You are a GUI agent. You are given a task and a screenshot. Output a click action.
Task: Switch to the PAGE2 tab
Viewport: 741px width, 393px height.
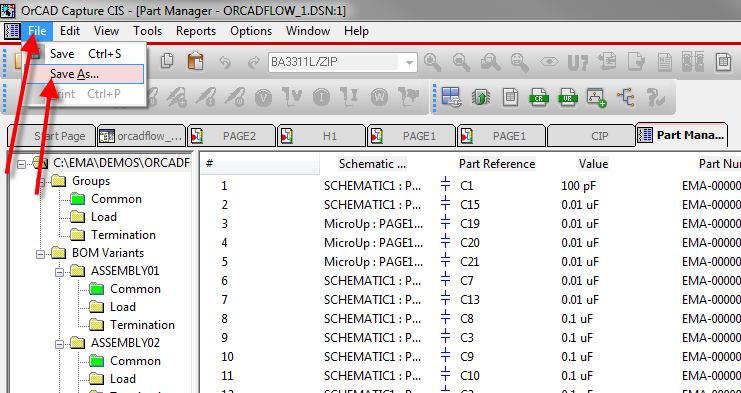coord(232,136)
